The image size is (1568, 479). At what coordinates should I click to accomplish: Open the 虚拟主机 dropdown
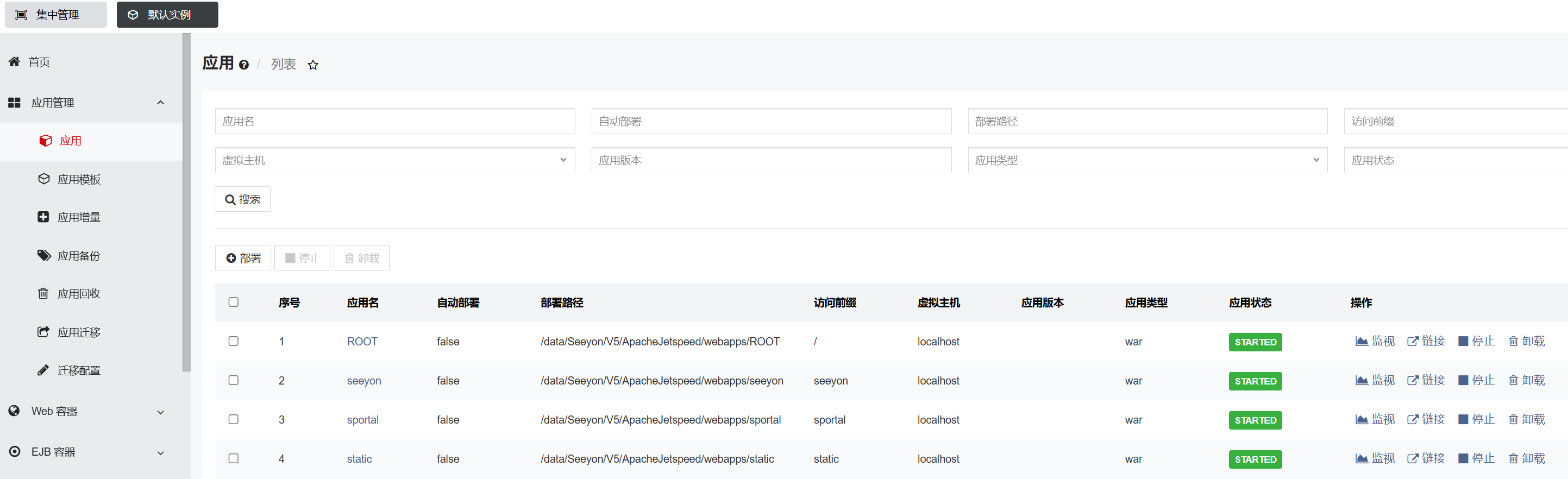pyautogui.click(x=395, y=160)
